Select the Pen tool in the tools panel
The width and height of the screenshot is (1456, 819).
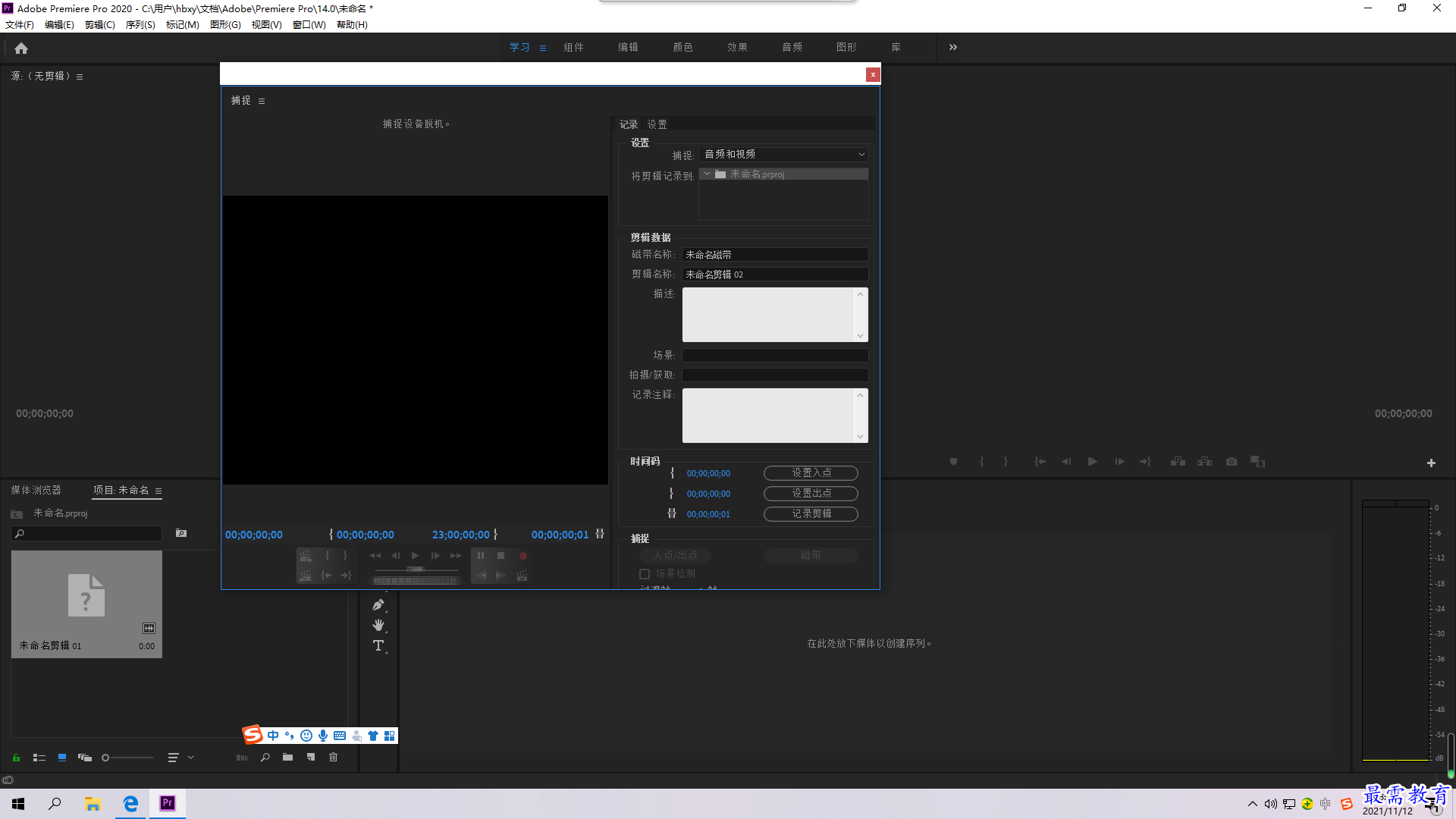pos(378,604)
